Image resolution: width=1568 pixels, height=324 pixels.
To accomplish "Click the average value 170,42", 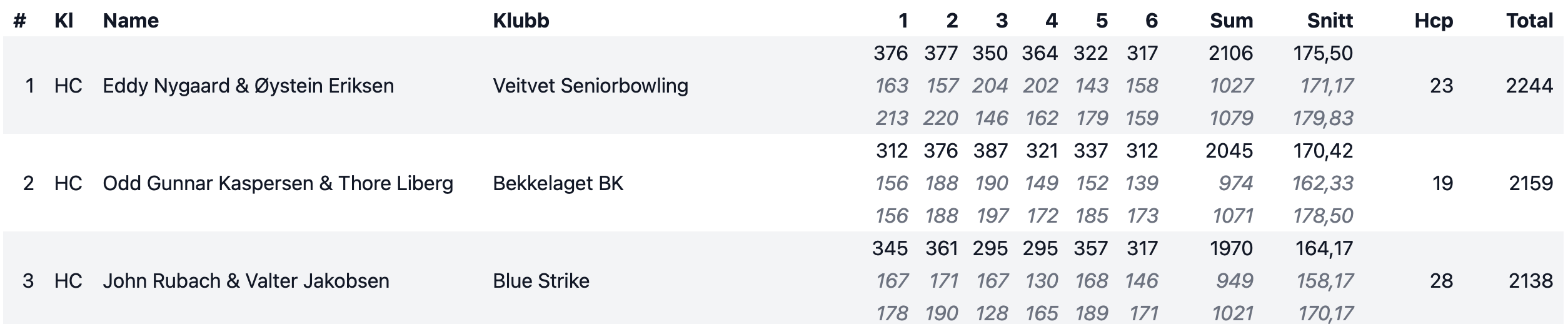I will point(1324,151).
